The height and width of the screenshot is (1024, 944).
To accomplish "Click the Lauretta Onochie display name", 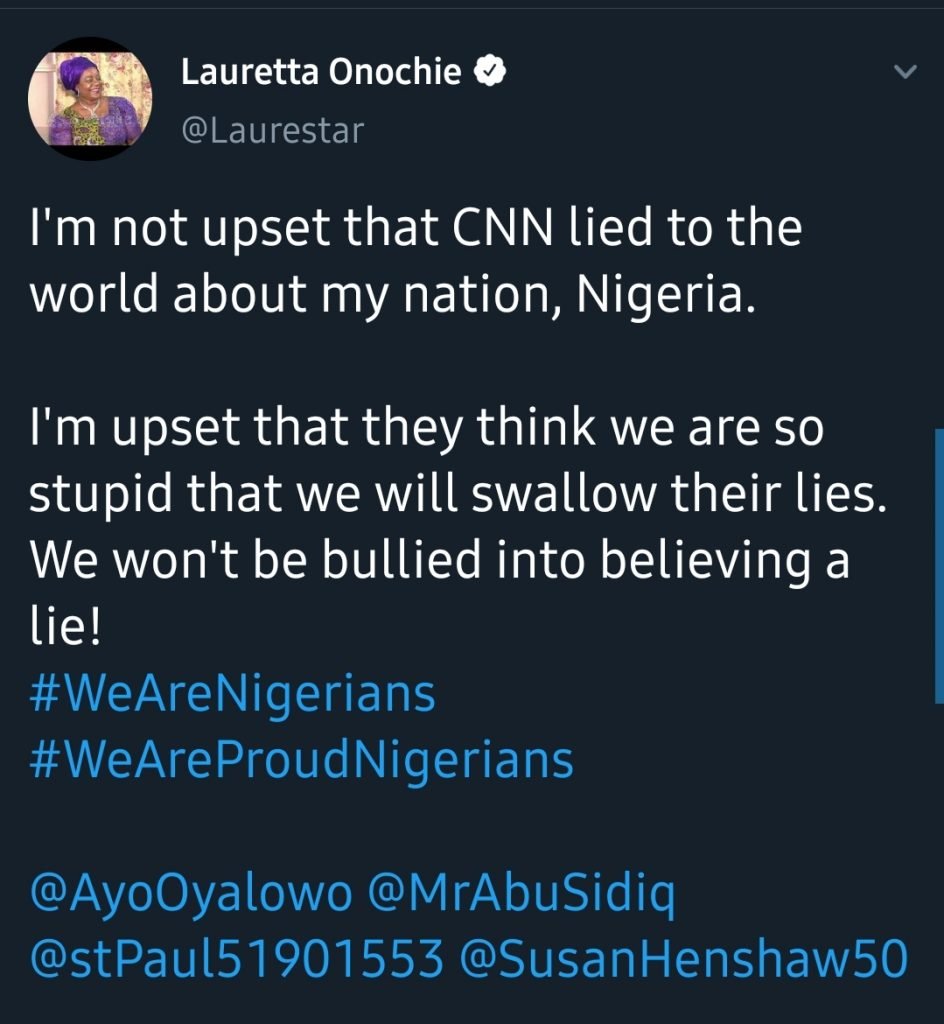I will click(320, 72).
